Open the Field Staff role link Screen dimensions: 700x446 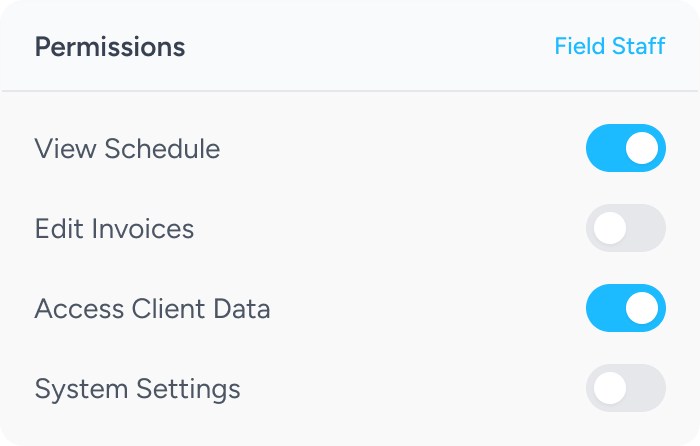click(609, 46)
